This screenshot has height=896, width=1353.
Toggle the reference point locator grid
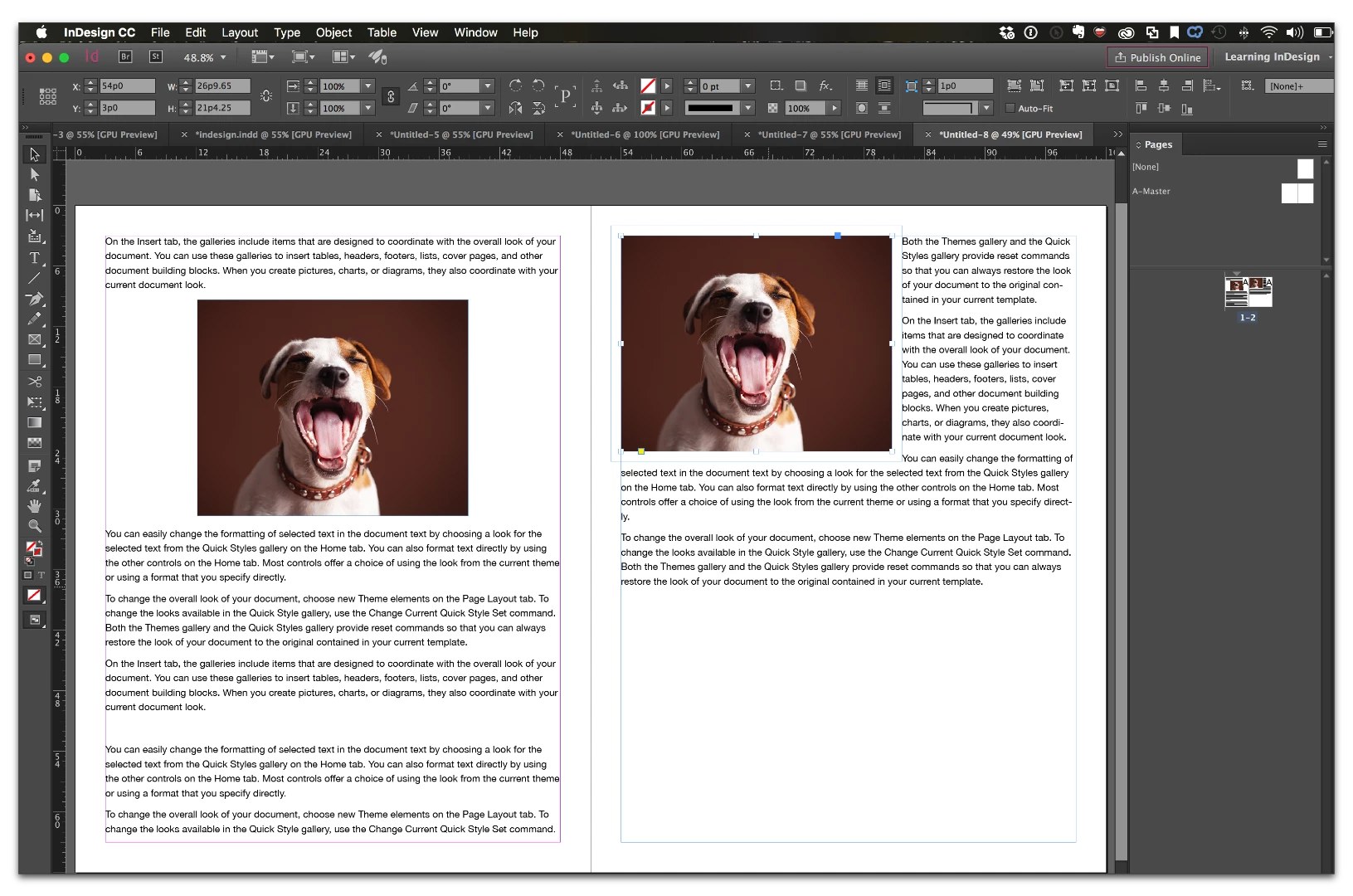click(x=48, y=96)
